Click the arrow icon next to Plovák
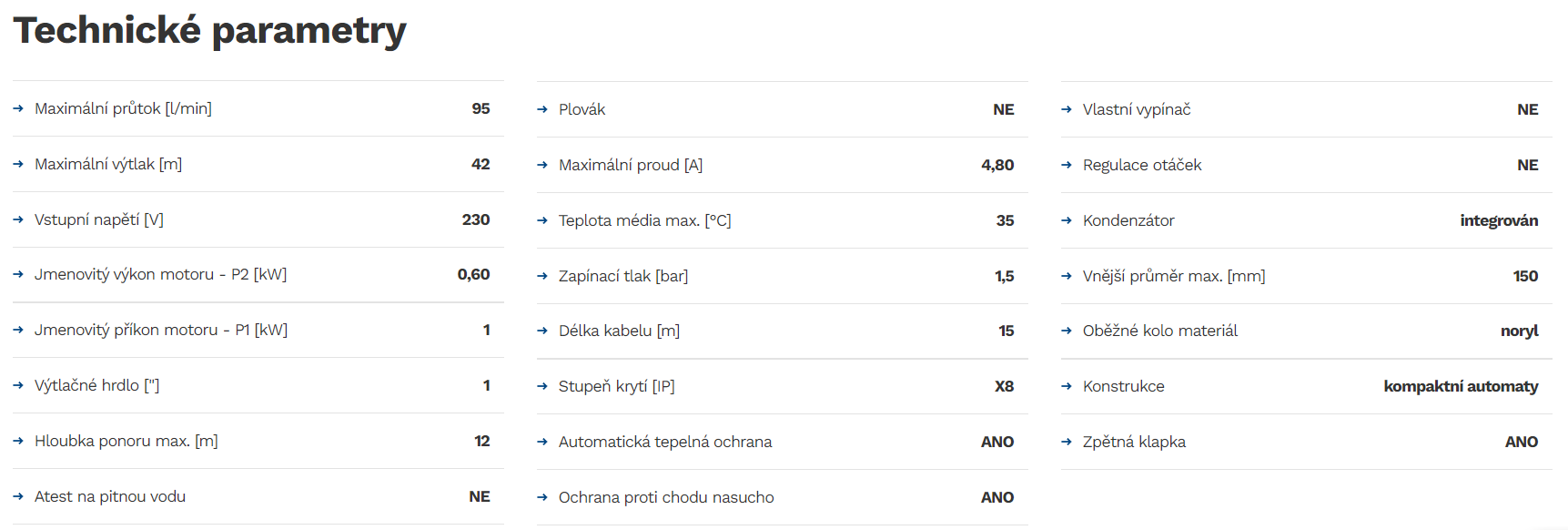1568x530 pixels. [542, 109]
